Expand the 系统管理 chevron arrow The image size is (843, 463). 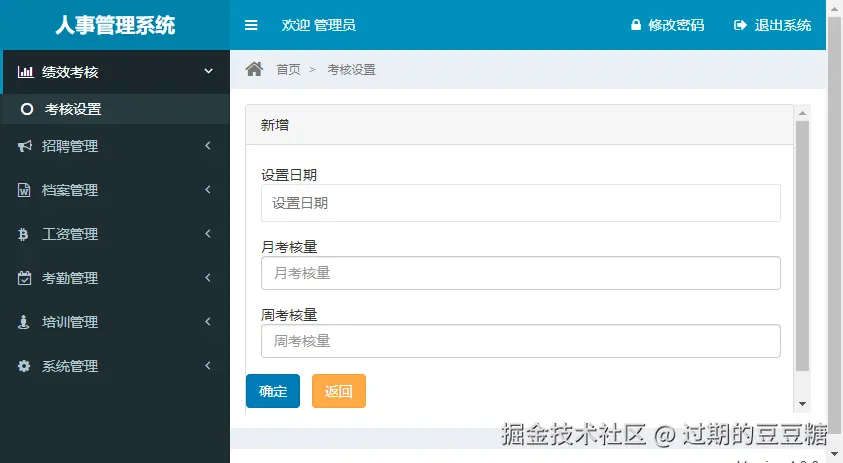click(208, 366)
